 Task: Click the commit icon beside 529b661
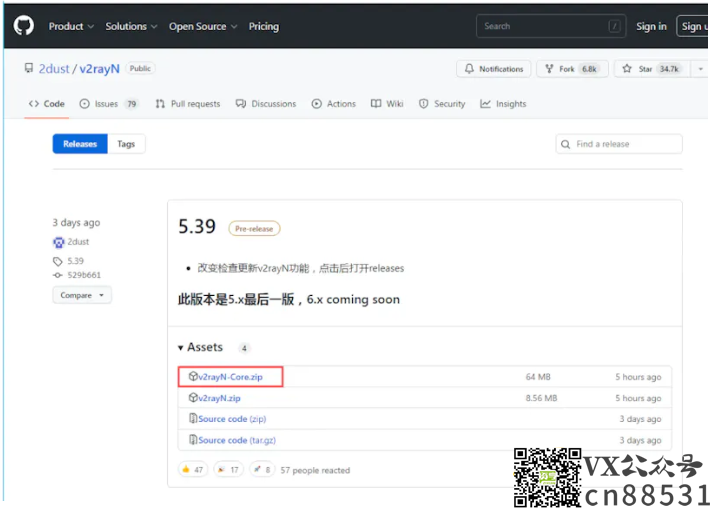pos(58,275)
